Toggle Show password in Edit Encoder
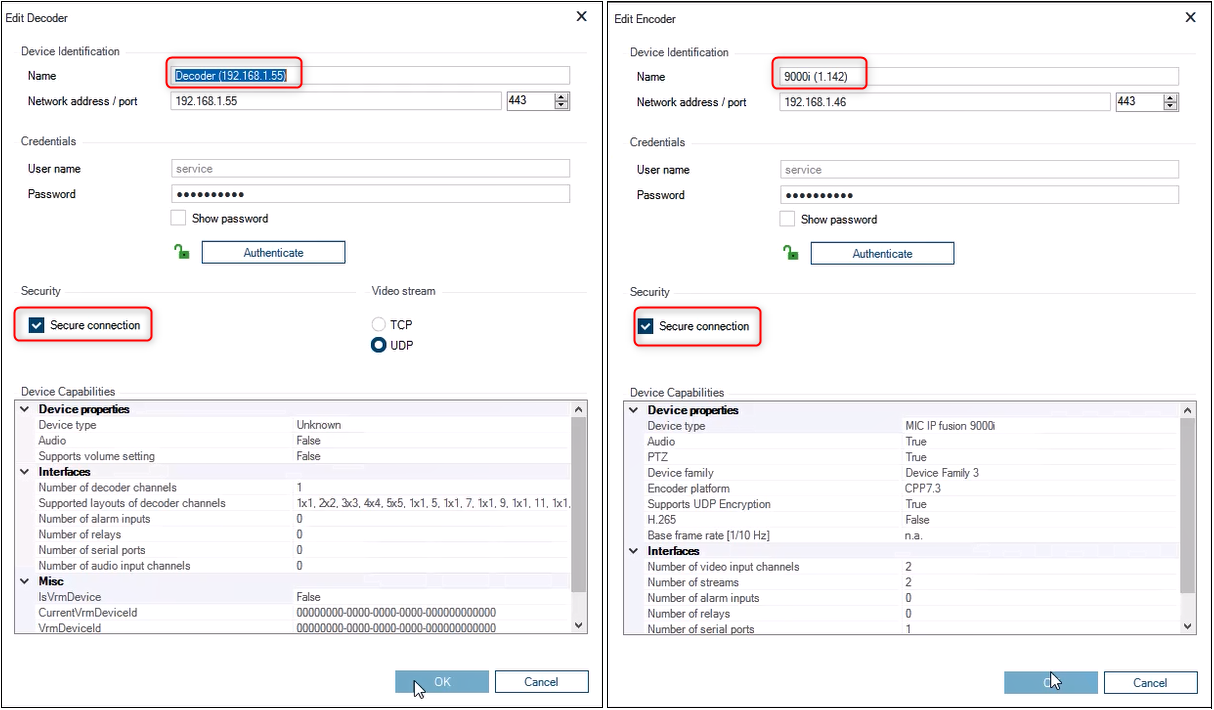This screenshot has width=1214, height=710. [x=787, y=219]
